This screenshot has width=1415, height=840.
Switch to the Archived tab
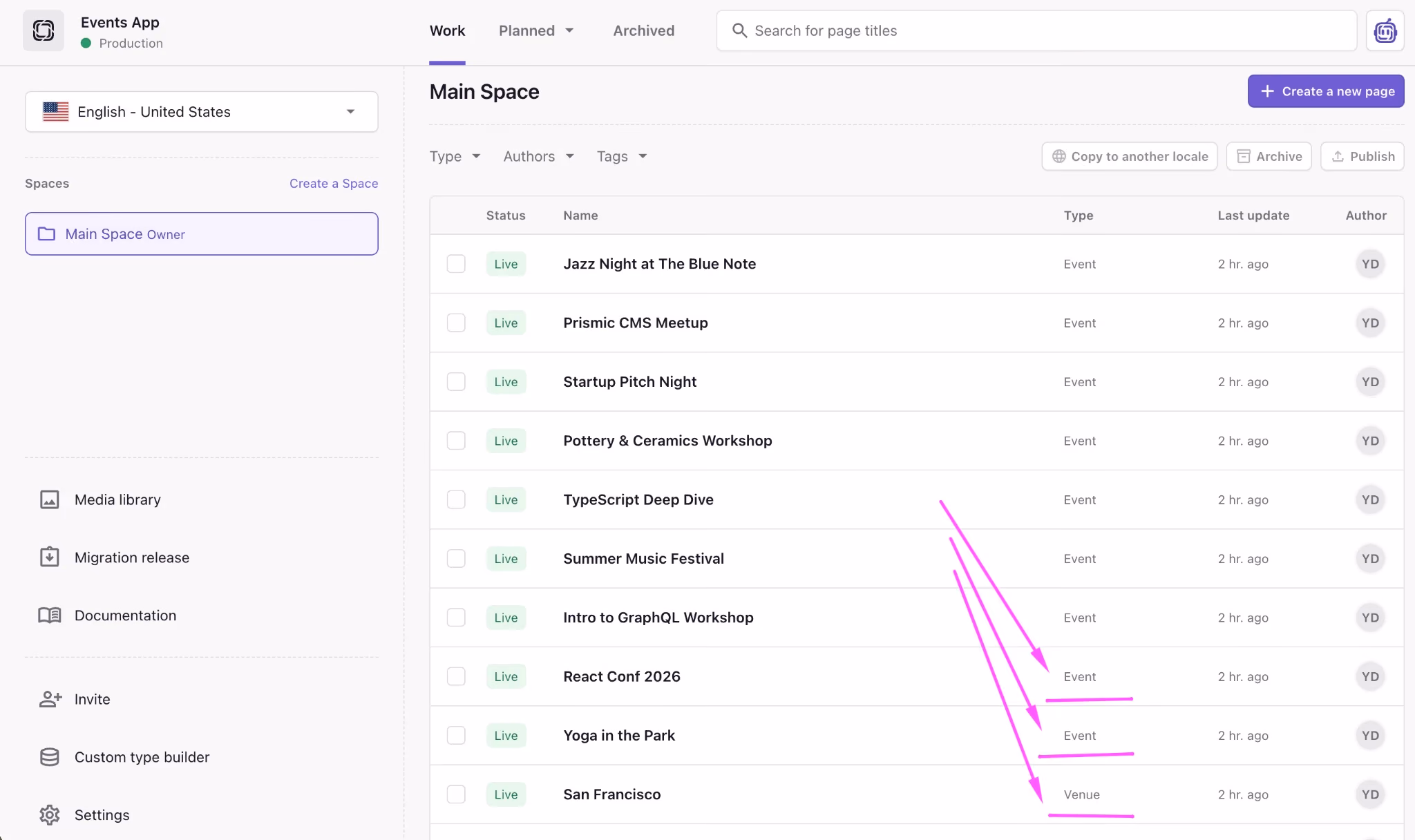point(643,30)
